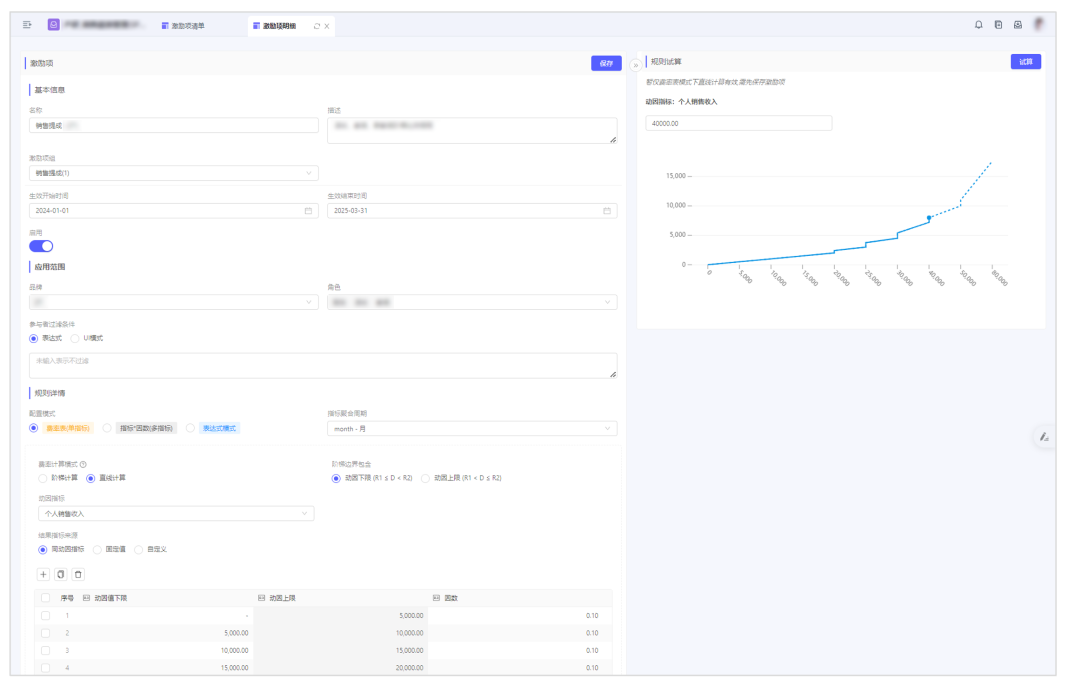This screenshot has width=1068, height=686.
Task: Switch to the 激励项清单 tab
Action: pos(187,26)
